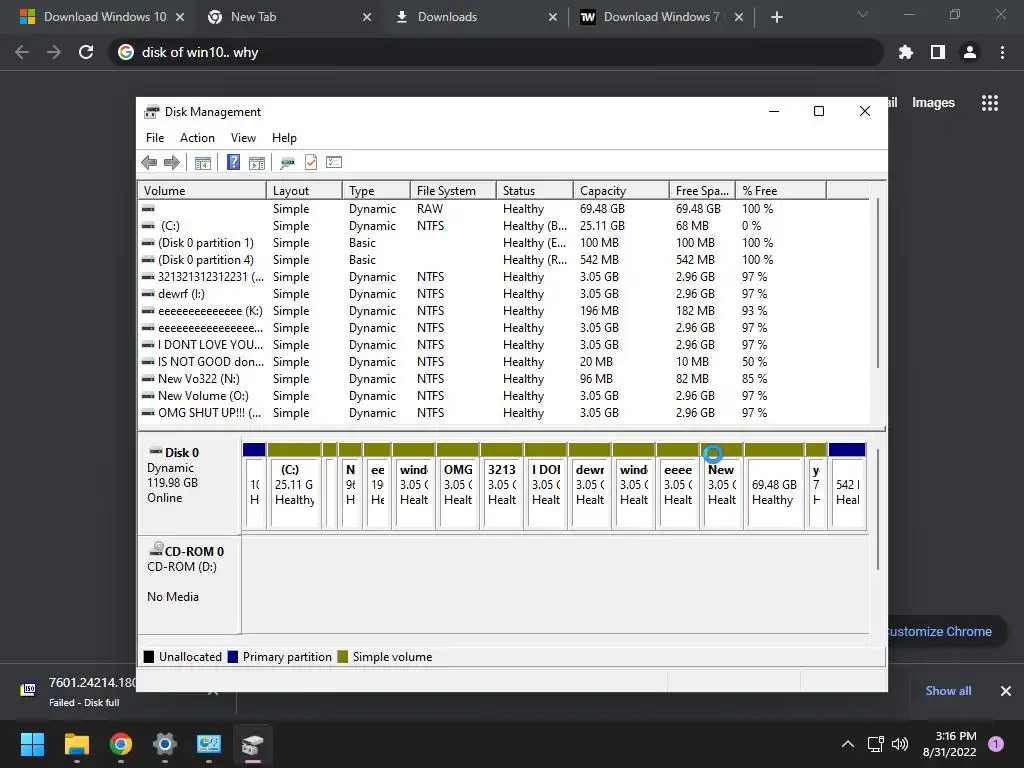1024x768 pixels.
Task: Select (Disk 0 partition 1) row
Action: (503, 243)
